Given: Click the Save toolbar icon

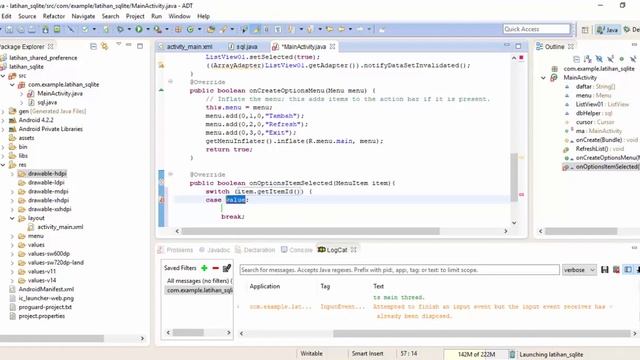Looking at the screenshot, I should point(9,29).
